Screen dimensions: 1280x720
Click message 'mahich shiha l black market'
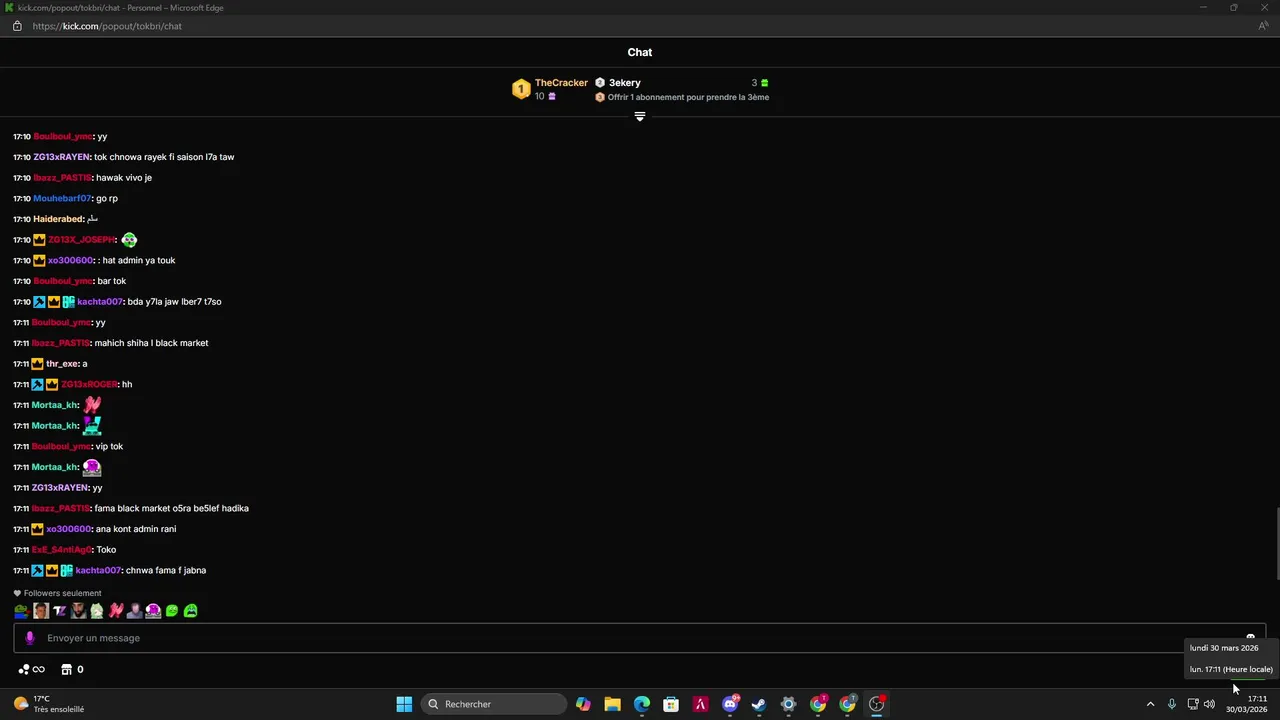(x=151, y=343)
